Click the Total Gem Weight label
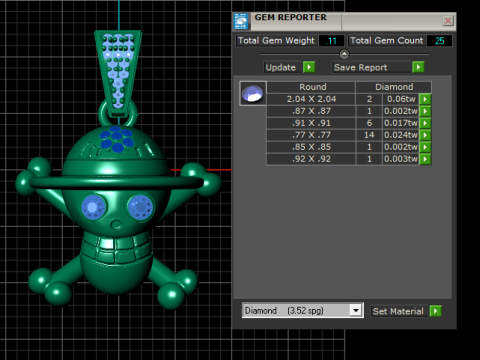This screenshot has width=480, height=360. [276, 41]
